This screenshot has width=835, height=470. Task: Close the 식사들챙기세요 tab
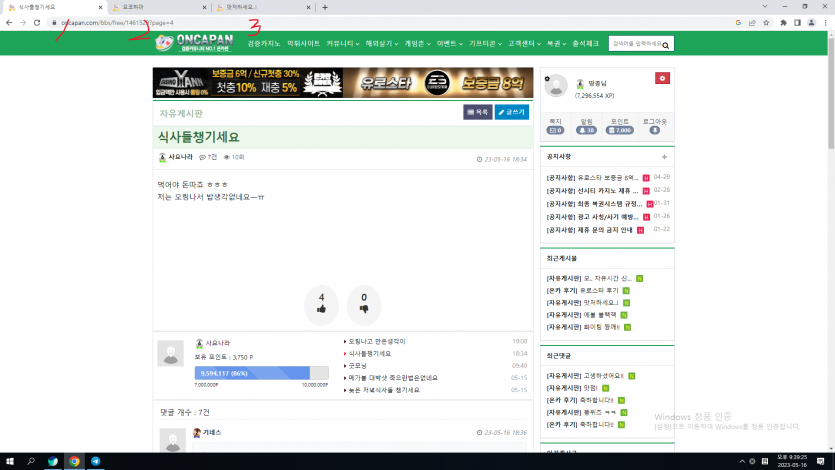[x=100, y=7]
